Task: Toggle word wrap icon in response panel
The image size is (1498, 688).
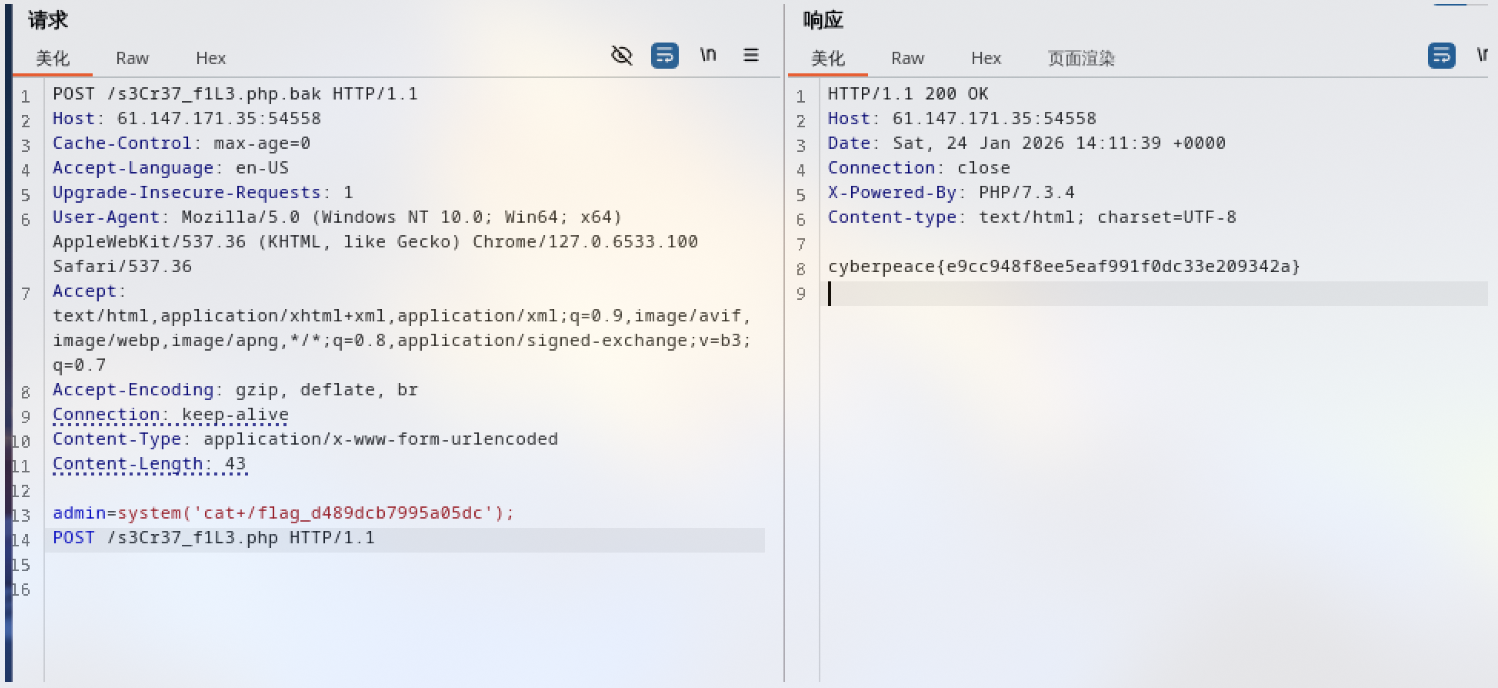Action: [x=1441, y=56]
